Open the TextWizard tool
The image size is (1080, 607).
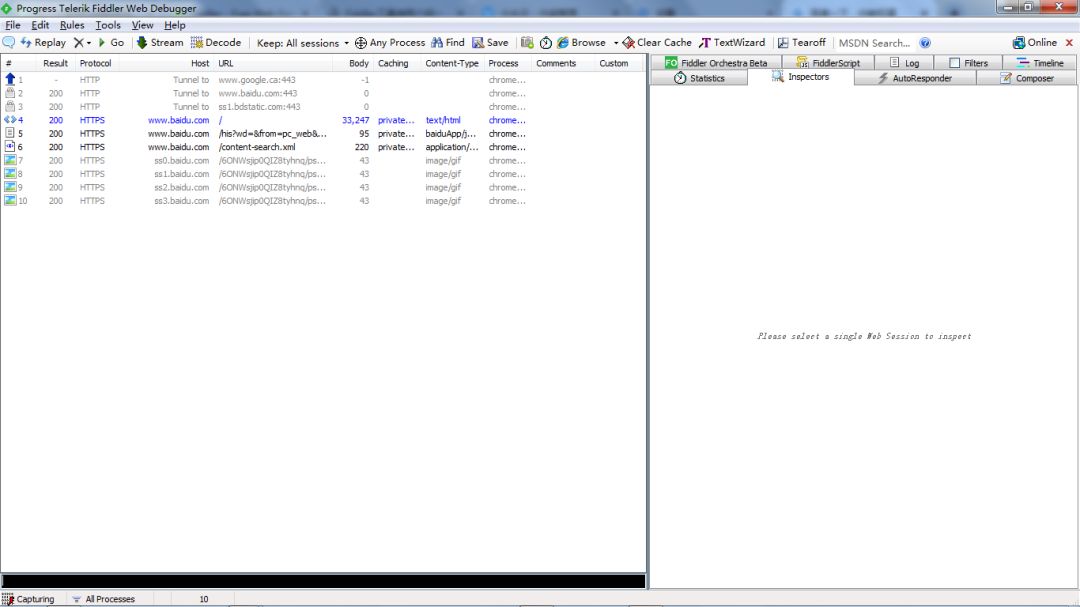(732, 43)
